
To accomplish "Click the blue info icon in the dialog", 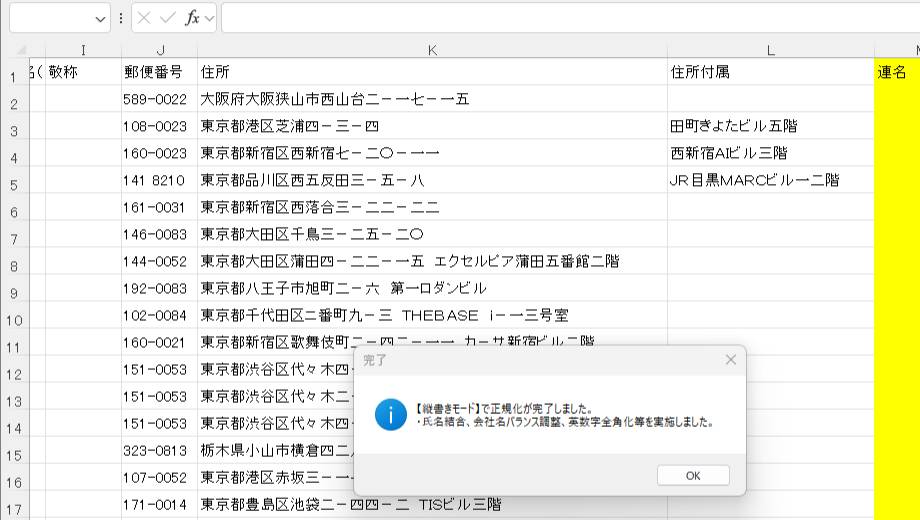I will click(x=390, y=415).
